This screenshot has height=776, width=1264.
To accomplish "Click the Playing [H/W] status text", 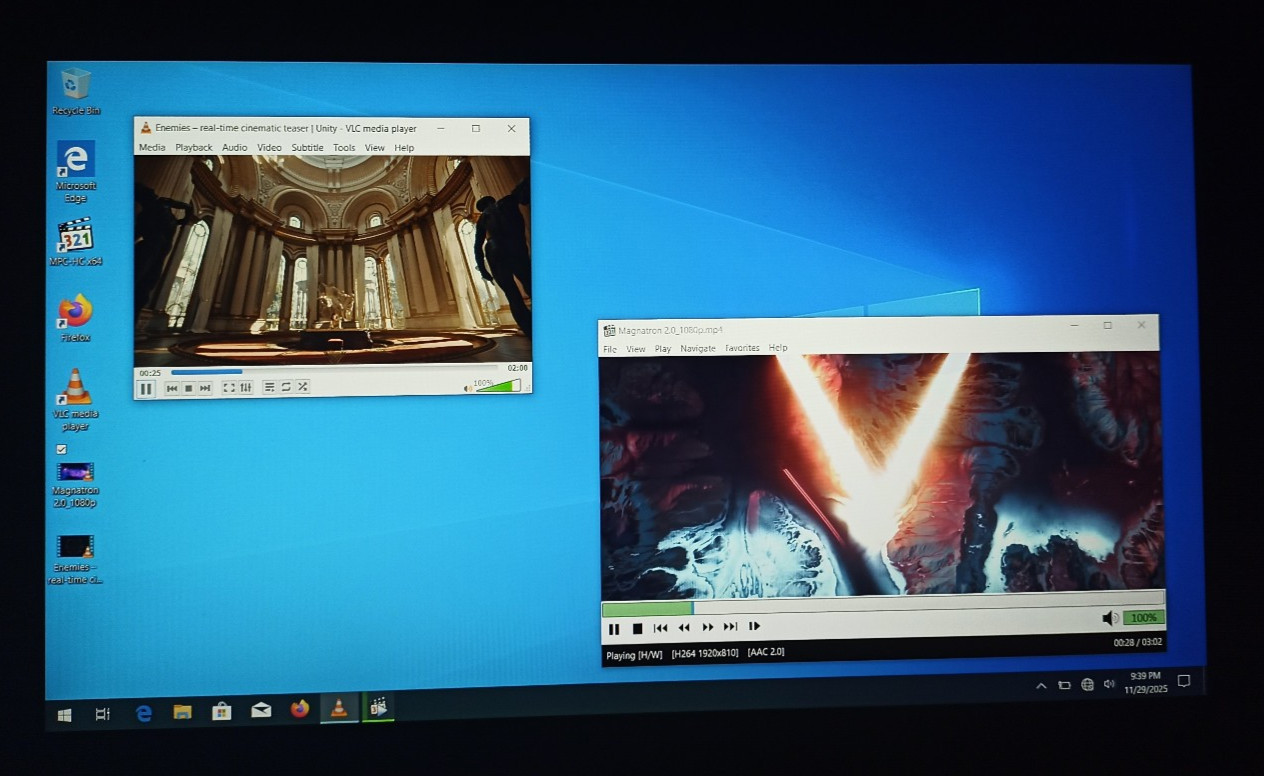I will pyautogui.click(x=634, y=655).
